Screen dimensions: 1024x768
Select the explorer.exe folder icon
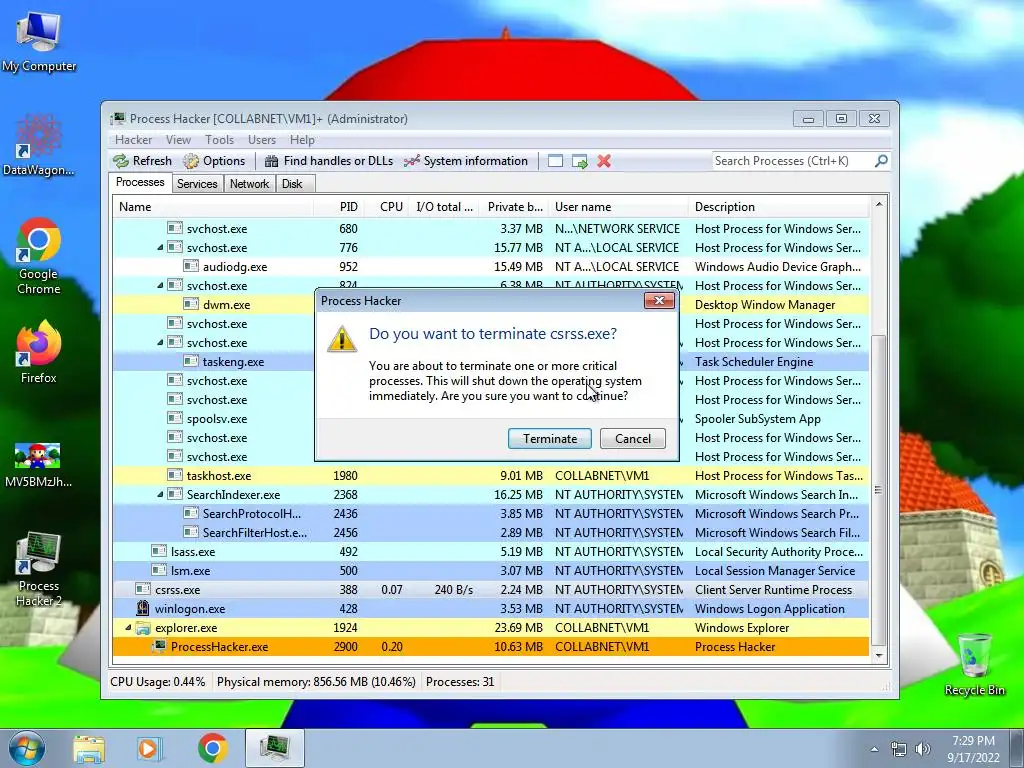pyautogui.click(x=142, y=628)
